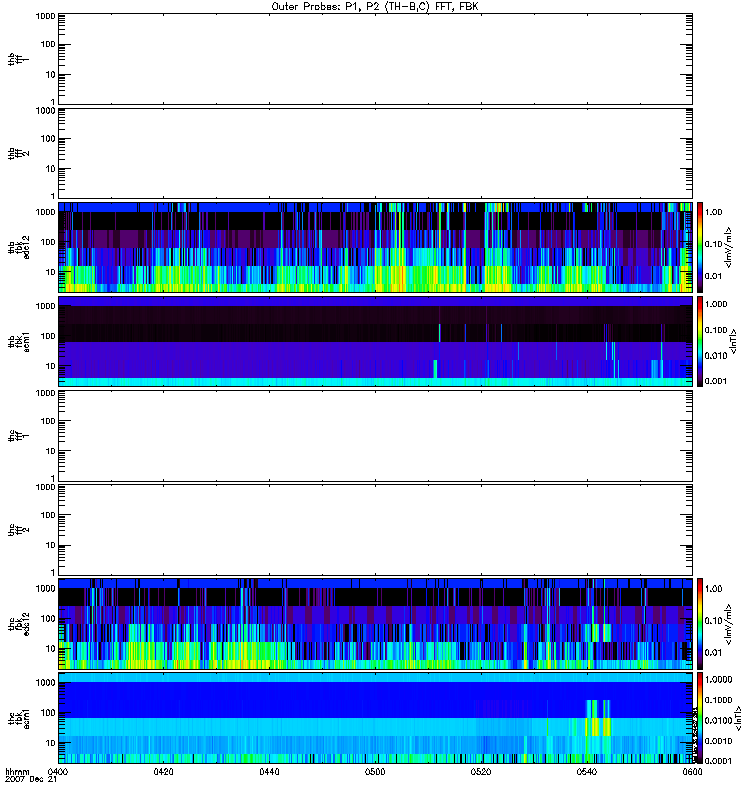Click the thb edc12 panel color bar
Image resolution: width=750 pixels, height=800 pixels.
click(702, 246)
